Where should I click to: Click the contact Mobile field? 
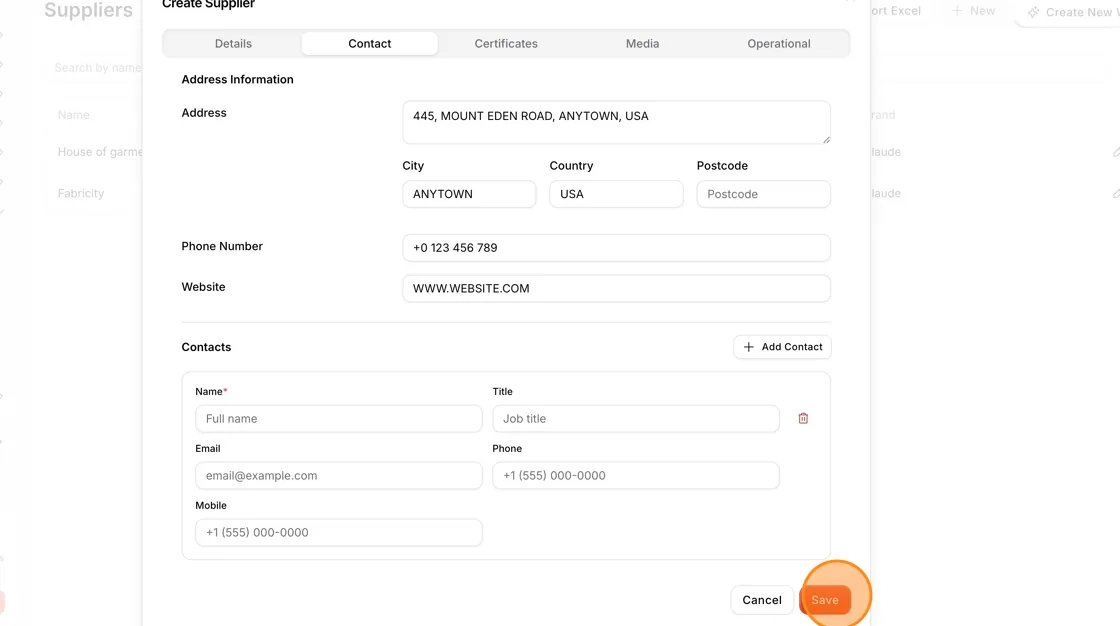339,533
